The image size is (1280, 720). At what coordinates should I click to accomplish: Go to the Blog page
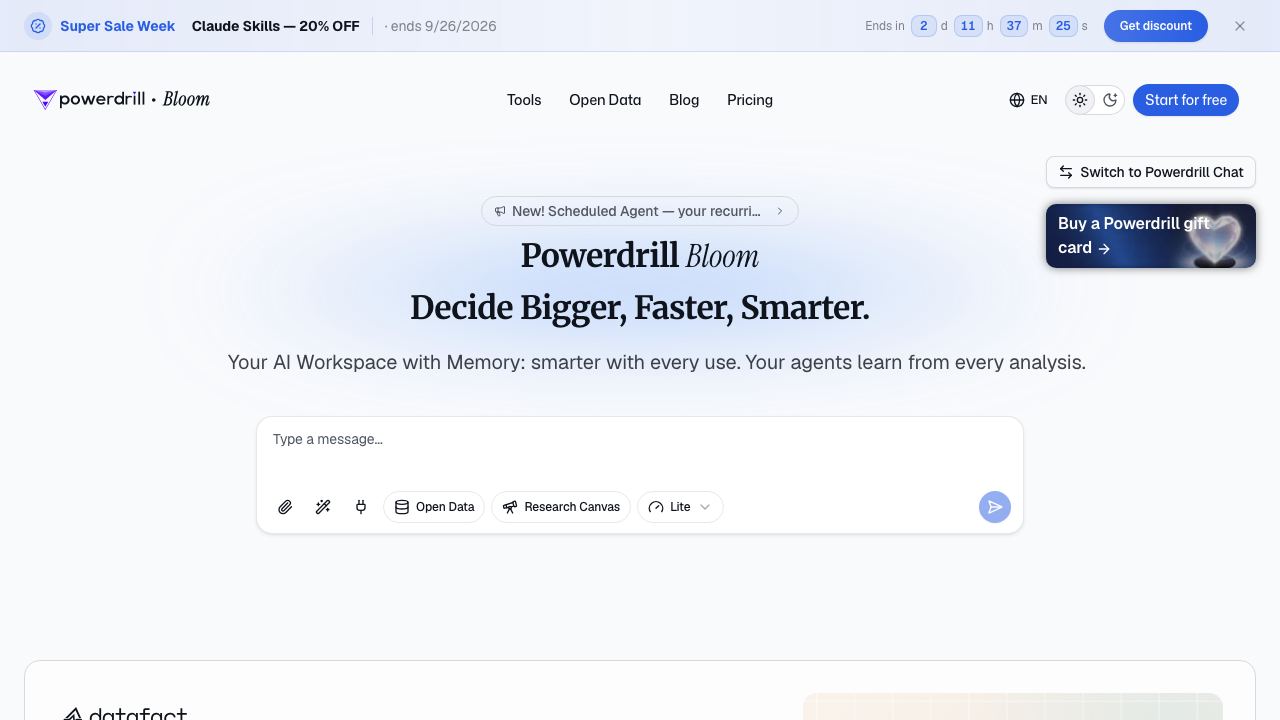[x=684, y=100]
